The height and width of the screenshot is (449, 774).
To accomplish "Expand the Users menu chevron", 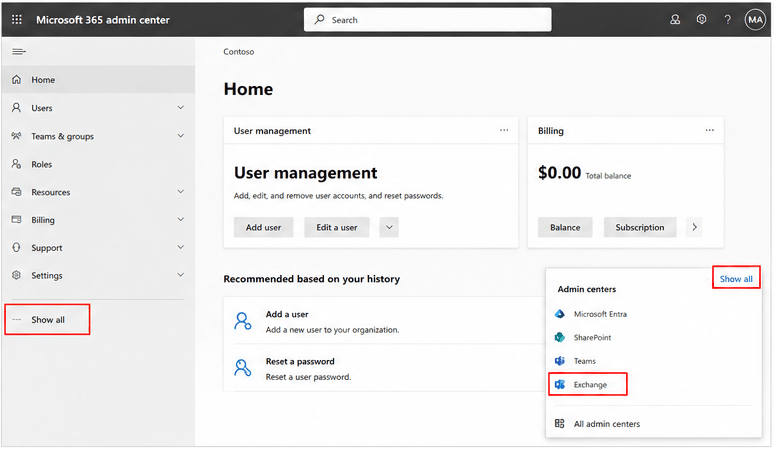I will [181, 108].
